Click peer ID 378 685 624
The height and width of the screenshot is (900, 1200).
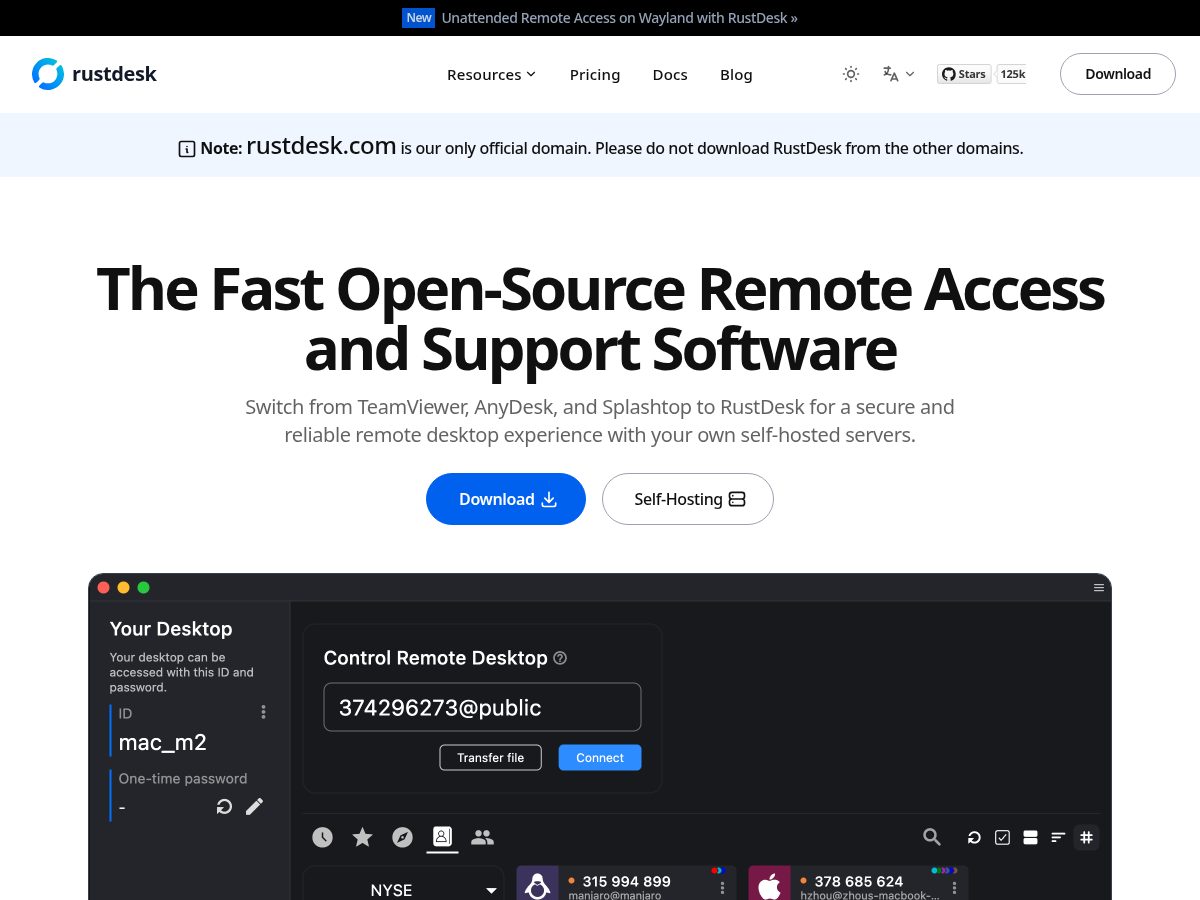click(858, 881)
